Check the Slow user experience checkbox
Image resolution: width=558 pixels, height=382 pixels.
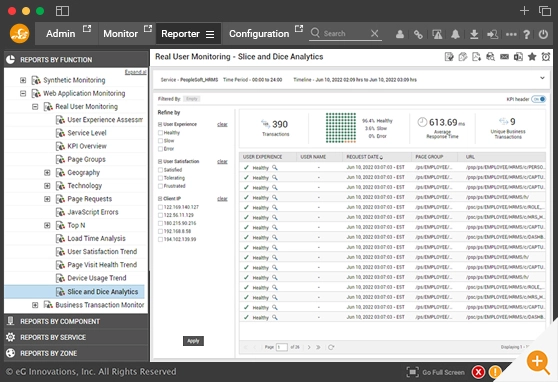point(160,141)
